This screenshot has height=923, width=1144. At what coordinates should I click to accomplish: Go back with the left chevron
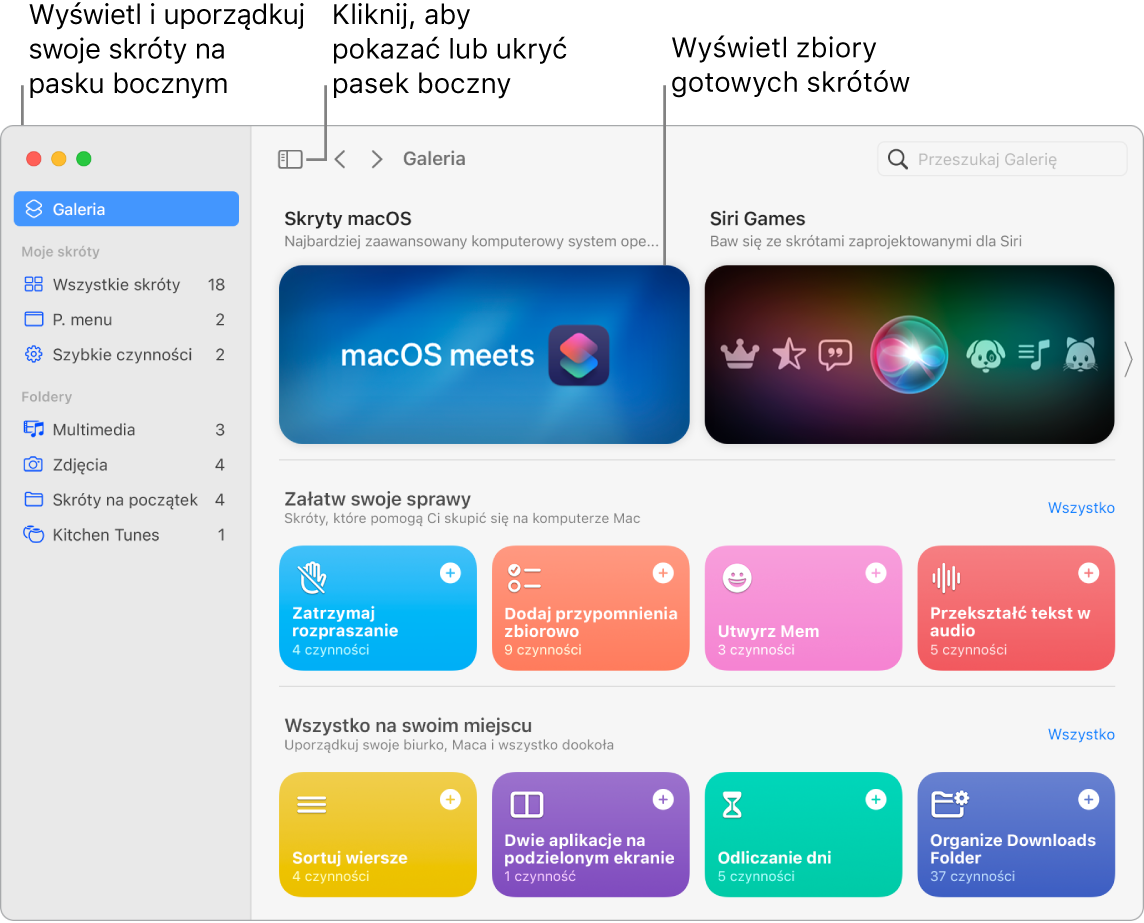click(340, 159)
